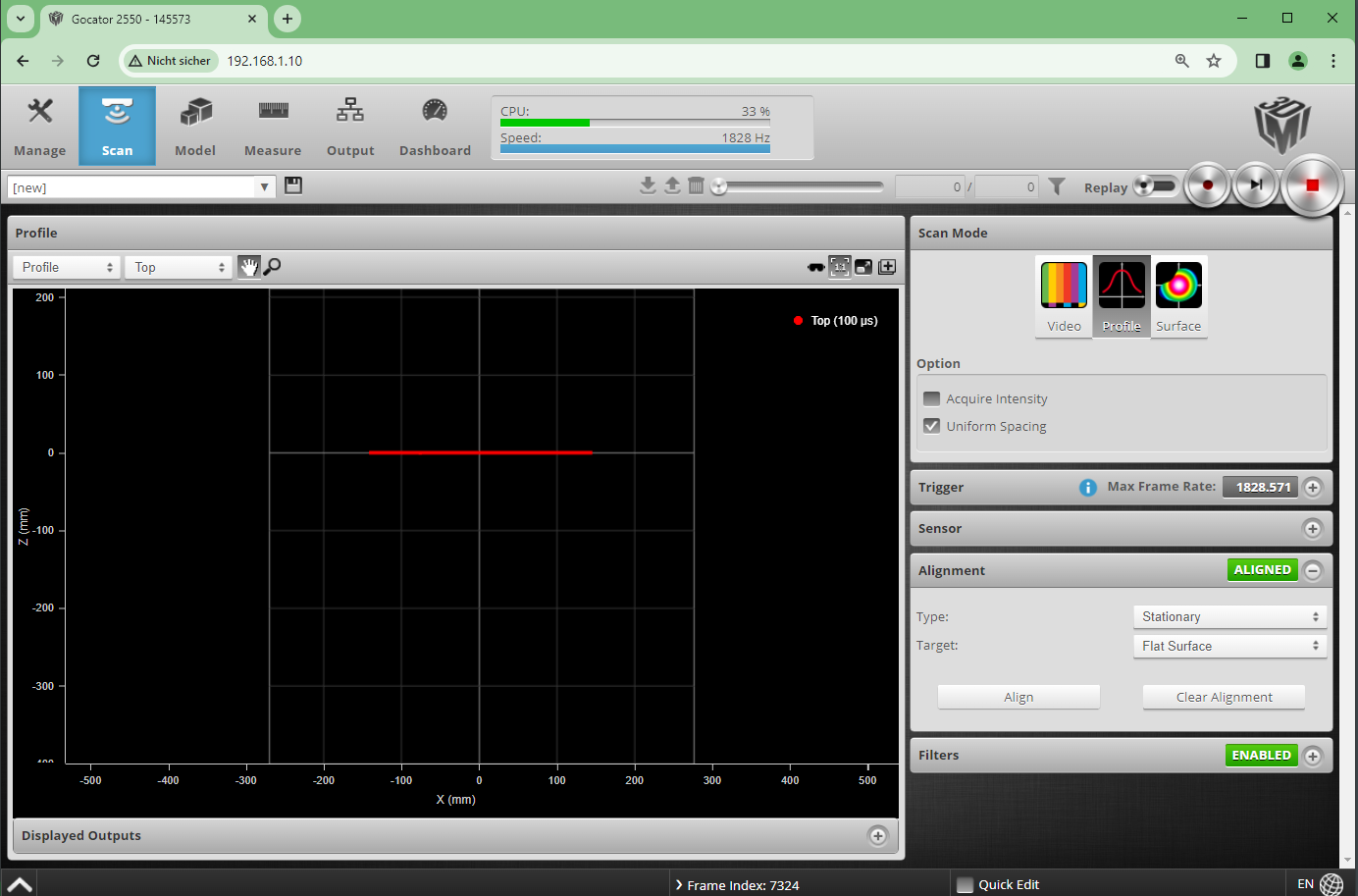Click the CPU usage bar

(x=635, y=123)
